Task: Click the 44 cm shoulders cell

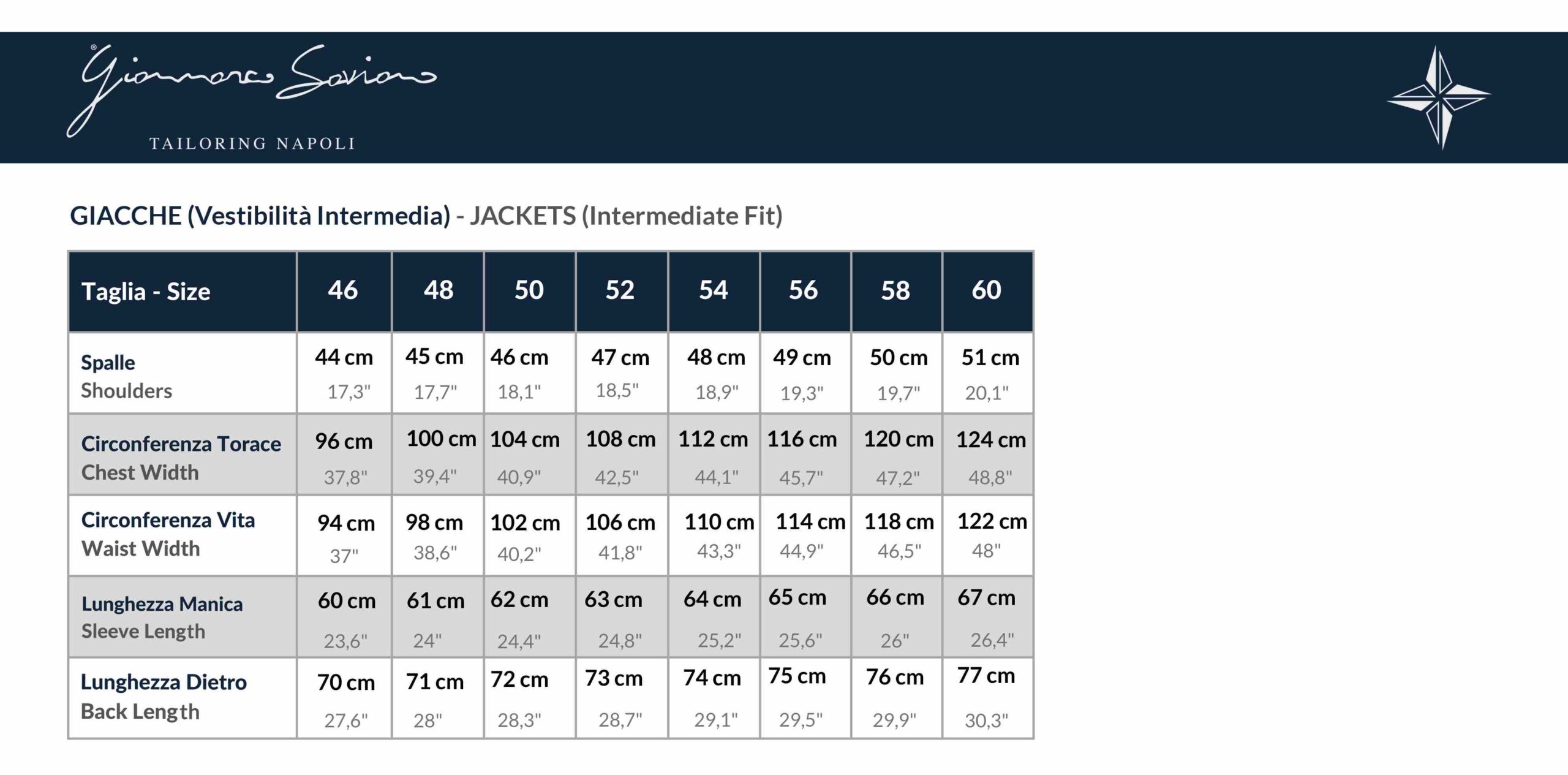Action: coord(344,358)
